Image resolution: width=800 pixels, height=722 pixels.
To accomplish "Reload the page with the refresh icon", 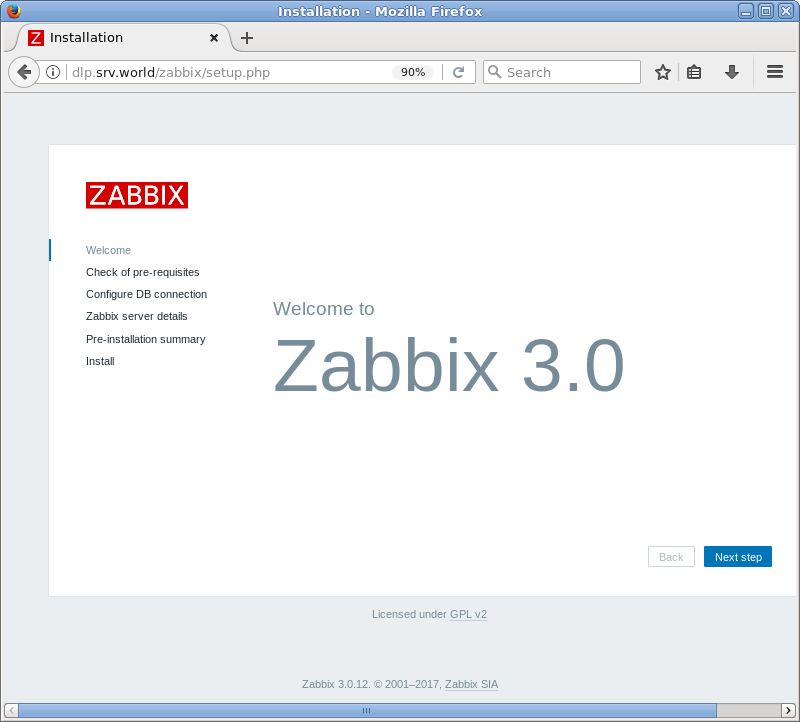I will click(459, 72).
